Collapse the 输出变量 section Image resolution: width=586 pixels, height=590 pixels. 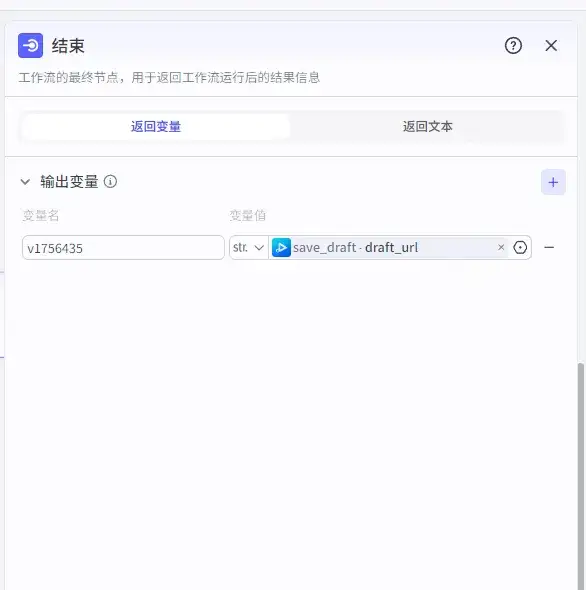(25, 182)
